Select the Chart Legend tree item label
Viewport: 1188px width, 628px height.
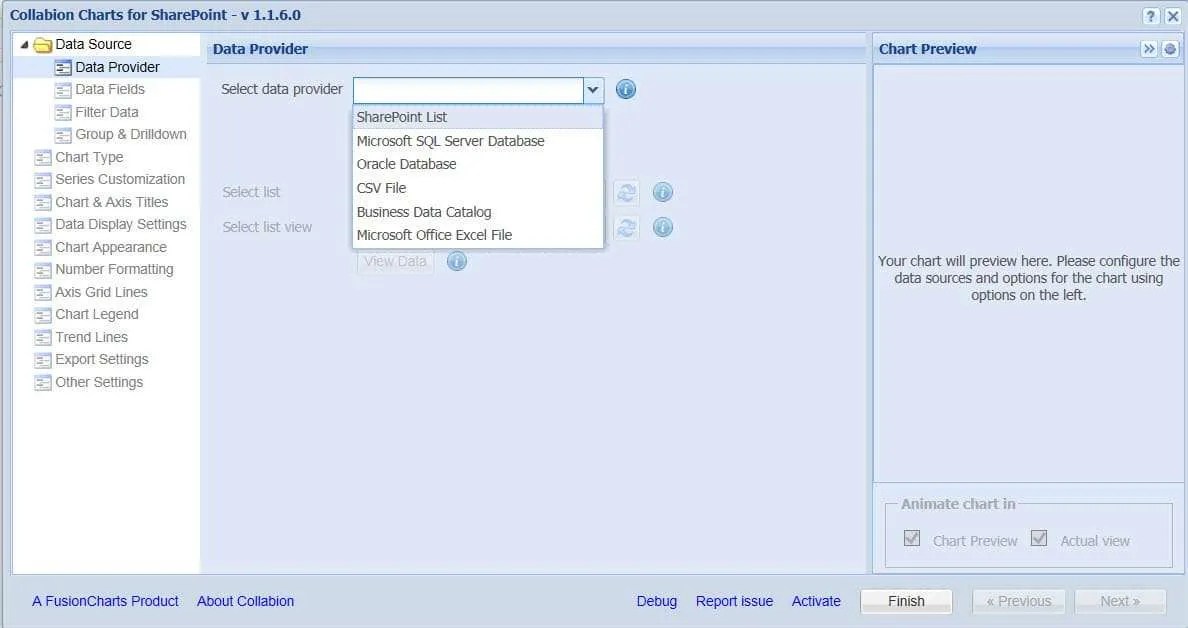97,314
